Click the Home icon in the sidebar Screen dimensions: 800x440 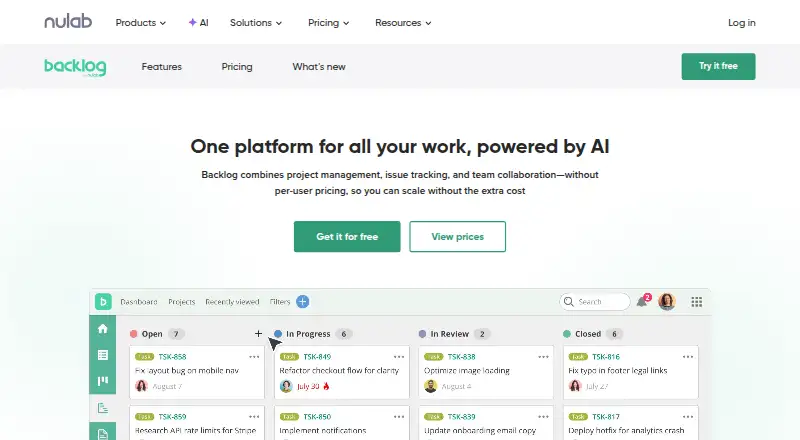click(x=103, y=328)
